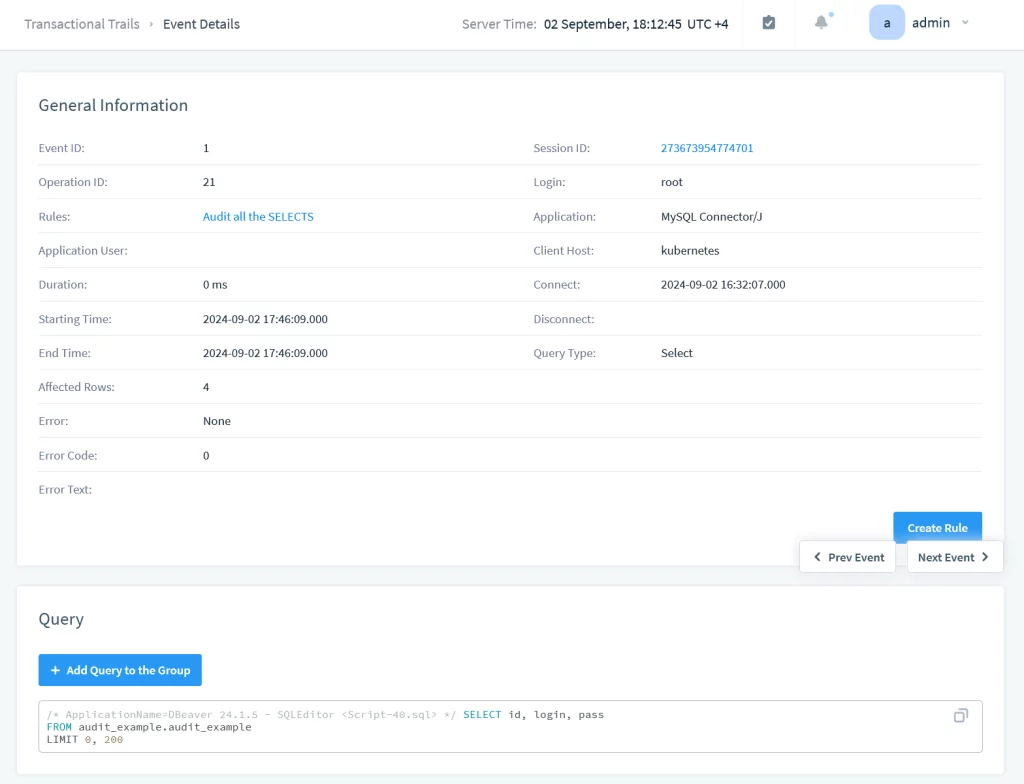The height and width of the screenshot is (784, 1024).
Task: Select the Starting Time value
Action: click(265, 319)
